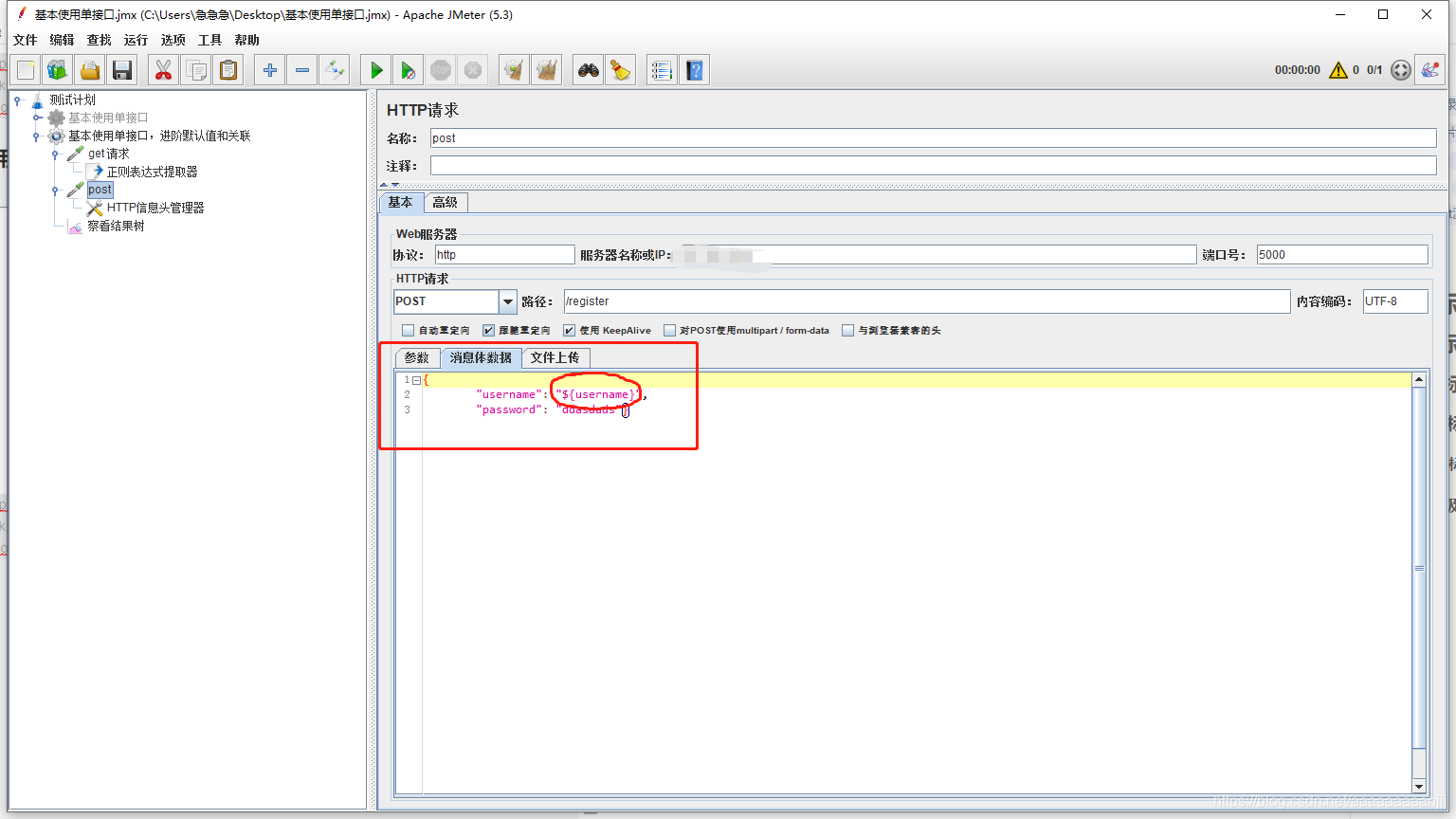Click the 名称 field containing post
The height and width of the screenshot is (819, 1456).
pyautogui.click(x=933, y=138)
